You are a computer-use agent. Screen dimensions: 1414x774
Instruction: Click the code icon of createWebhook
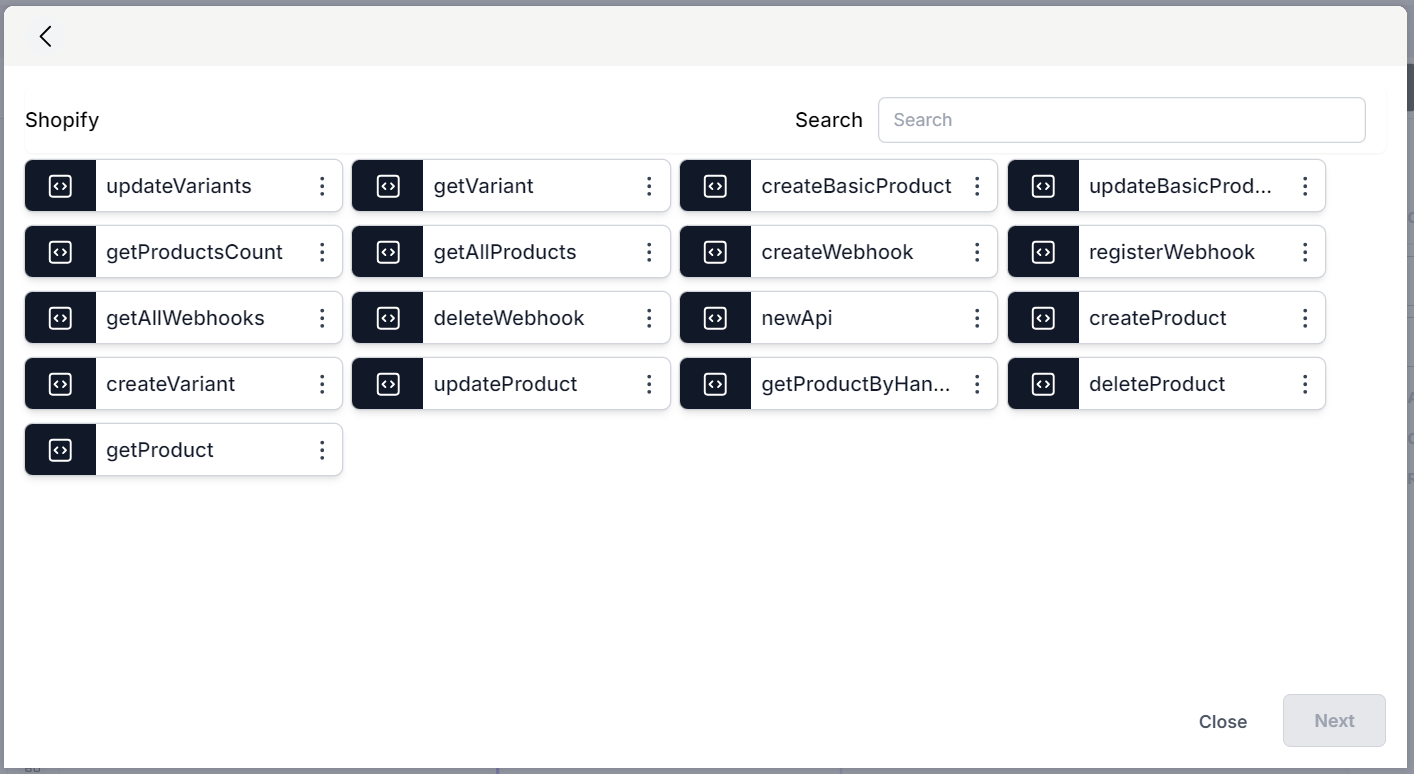pos(715,252)
